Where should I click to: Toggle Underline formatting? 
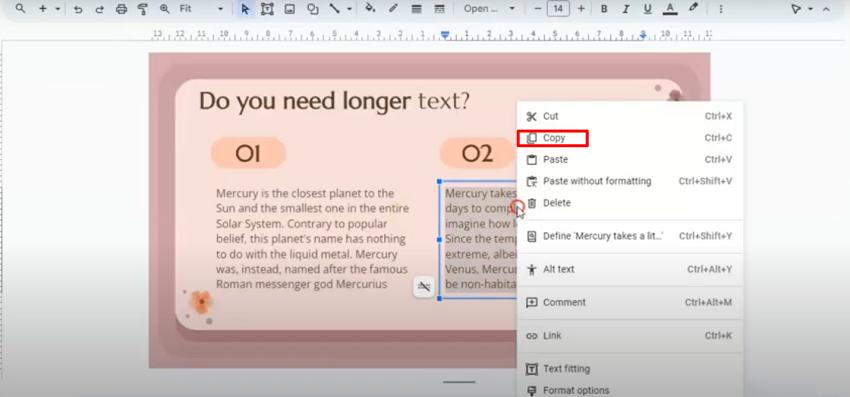pyautogui.click(x=647, y=9)
